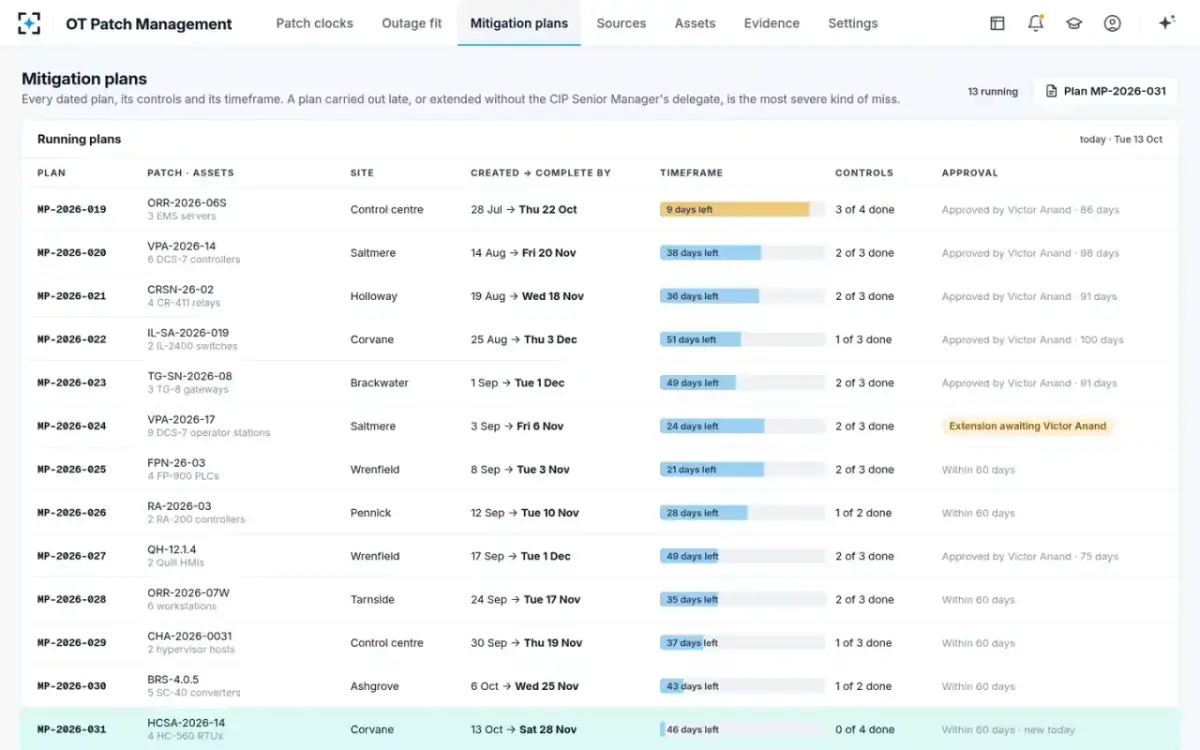Click the Controls column header
Viewport: 1200px width, 750px height.
coord(864,173)
